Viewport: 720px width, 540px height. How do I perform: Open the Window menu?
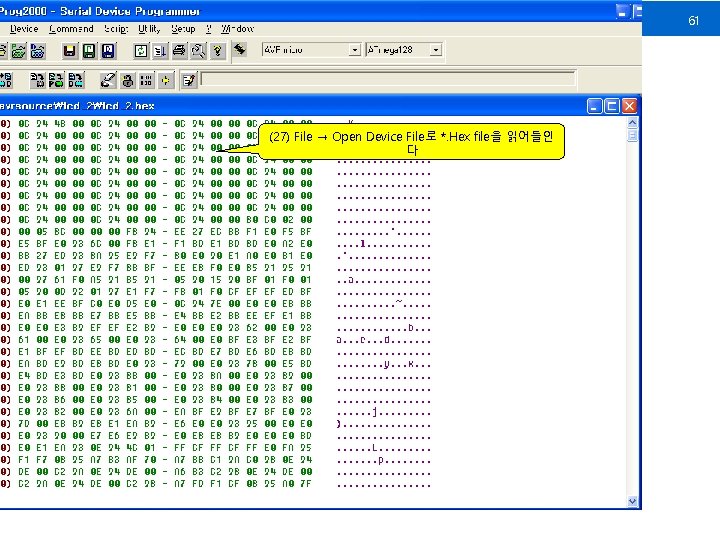pos(237,29)
